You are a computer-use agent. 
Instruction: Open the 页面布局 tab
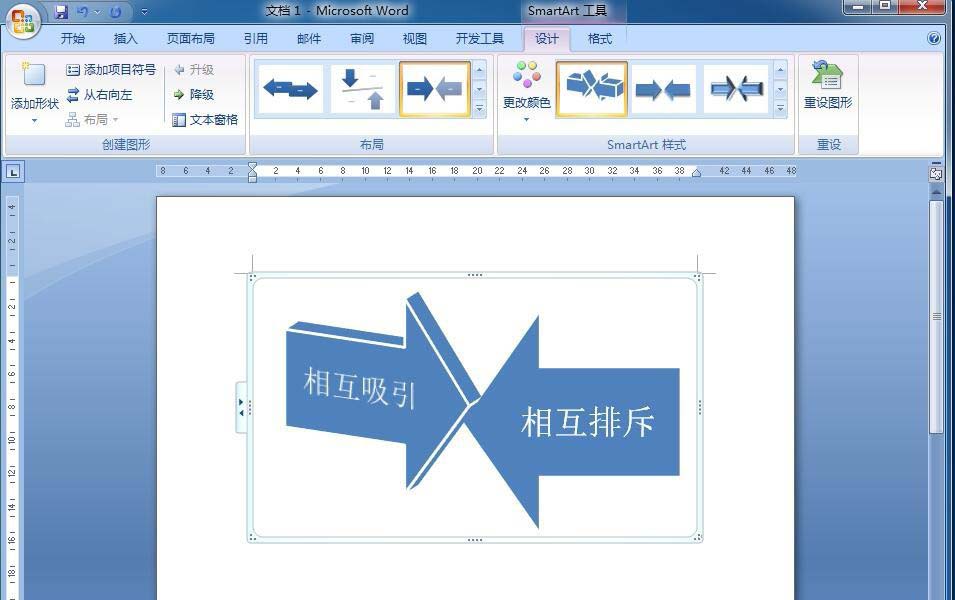coord(191,39)
